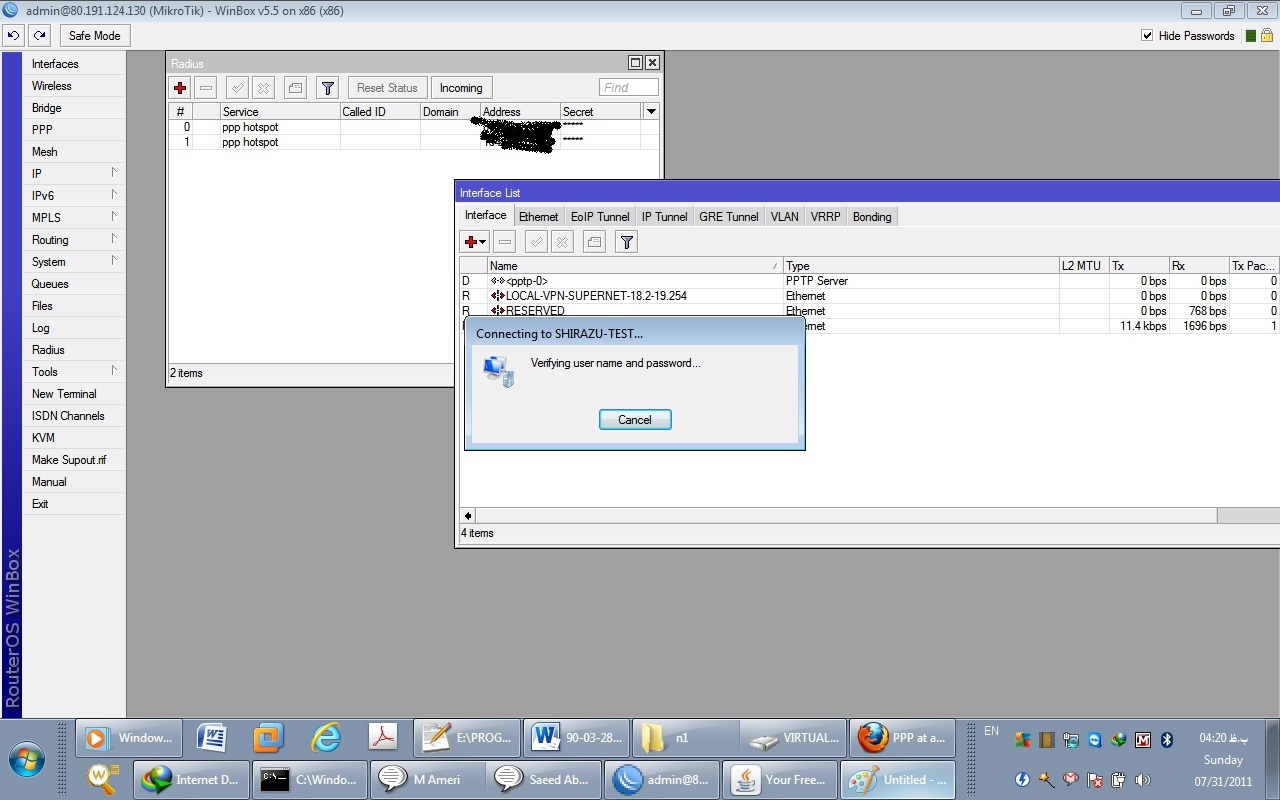This screenshot has height=800, width=1280.
Task: Click the Undo arrow in WinBox toolbar
Action: point(13,35)
